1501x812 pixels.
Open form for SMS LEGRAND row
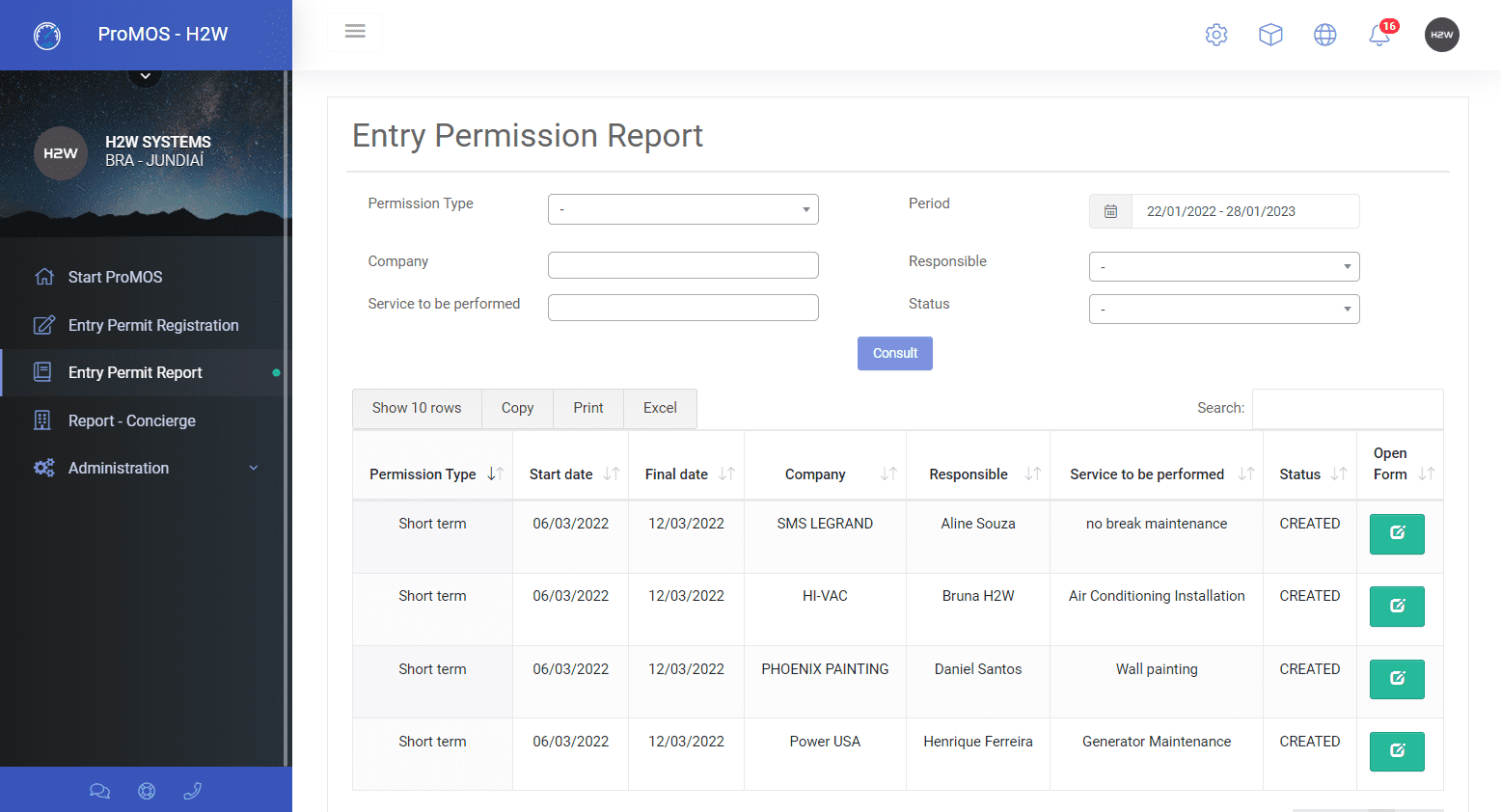(x=1397, y=533)
